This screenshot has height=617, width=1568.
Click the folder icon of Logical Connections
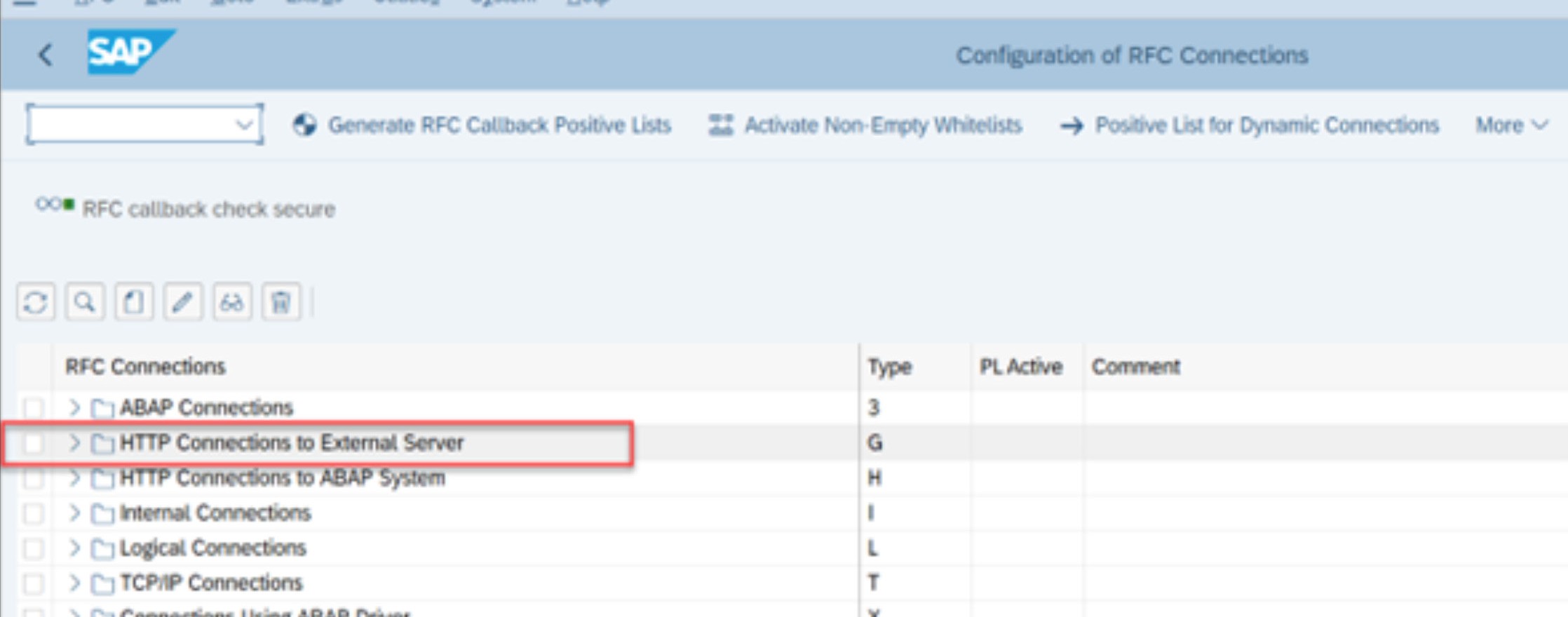click(x=102, y=548)
